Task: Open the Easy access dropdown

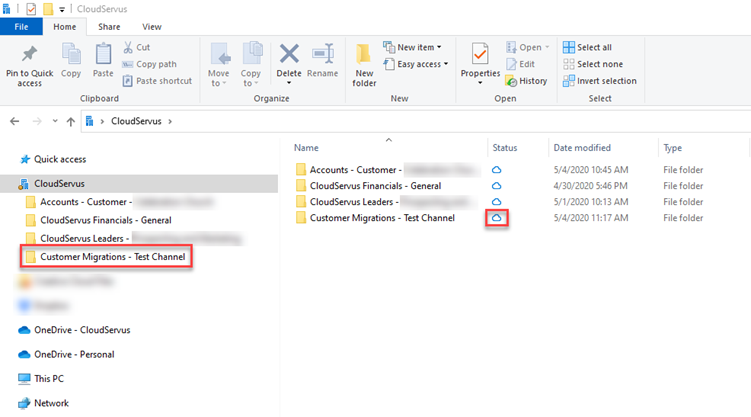Action: click(x=416, y=64)
